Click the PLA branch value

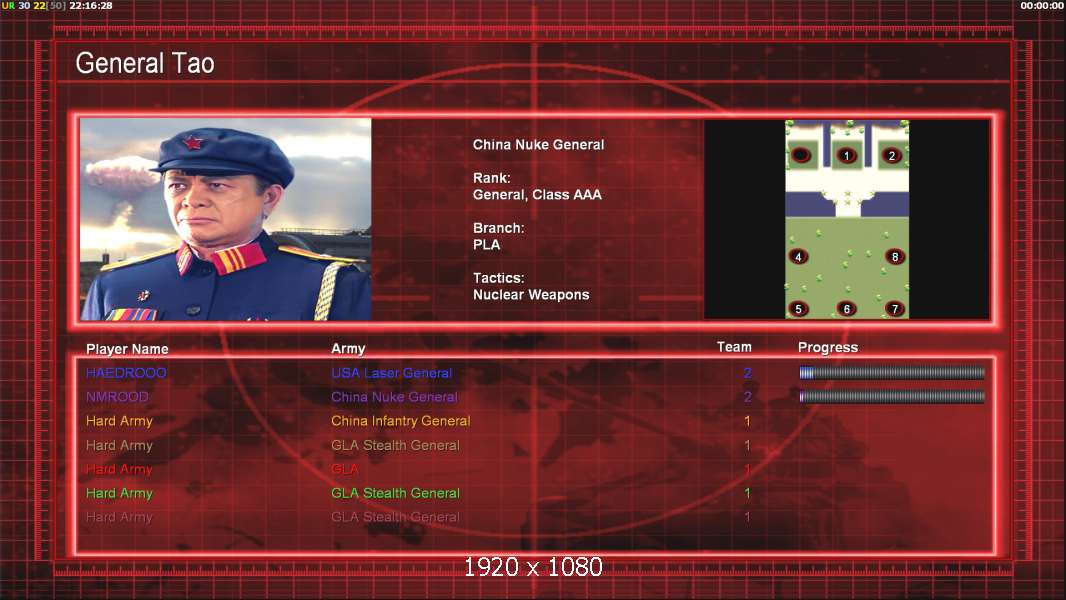(x=486, y=245)
